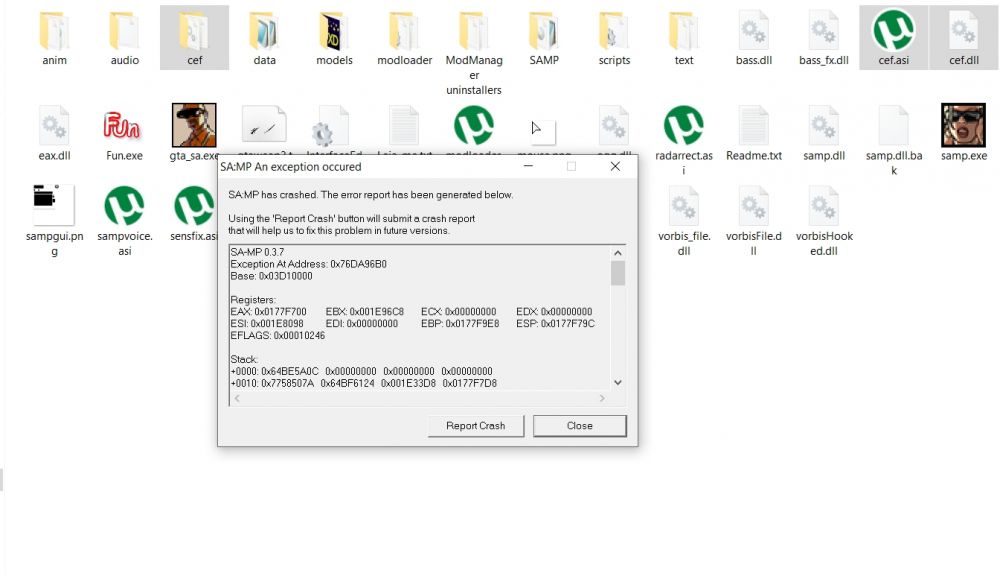1000x576 pixels.
Task: Select the sensfix.asi file
Action: tap(194, 213)
